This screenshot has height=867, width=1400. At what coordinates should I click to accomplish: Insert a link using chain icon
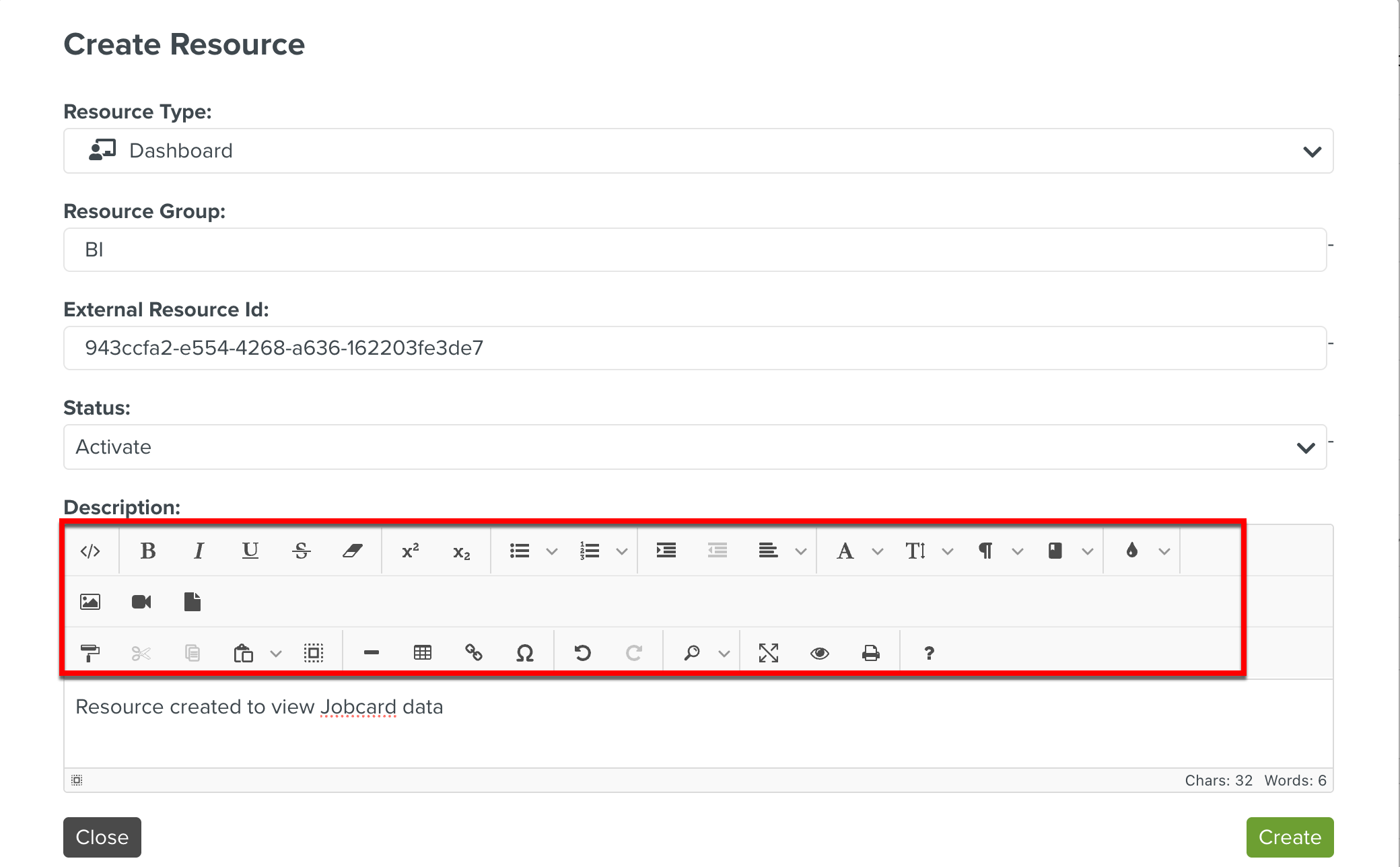(x=474, y=653)
